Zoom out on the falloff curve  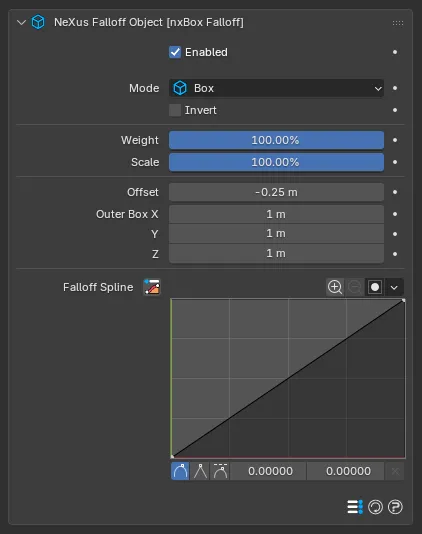355,287
